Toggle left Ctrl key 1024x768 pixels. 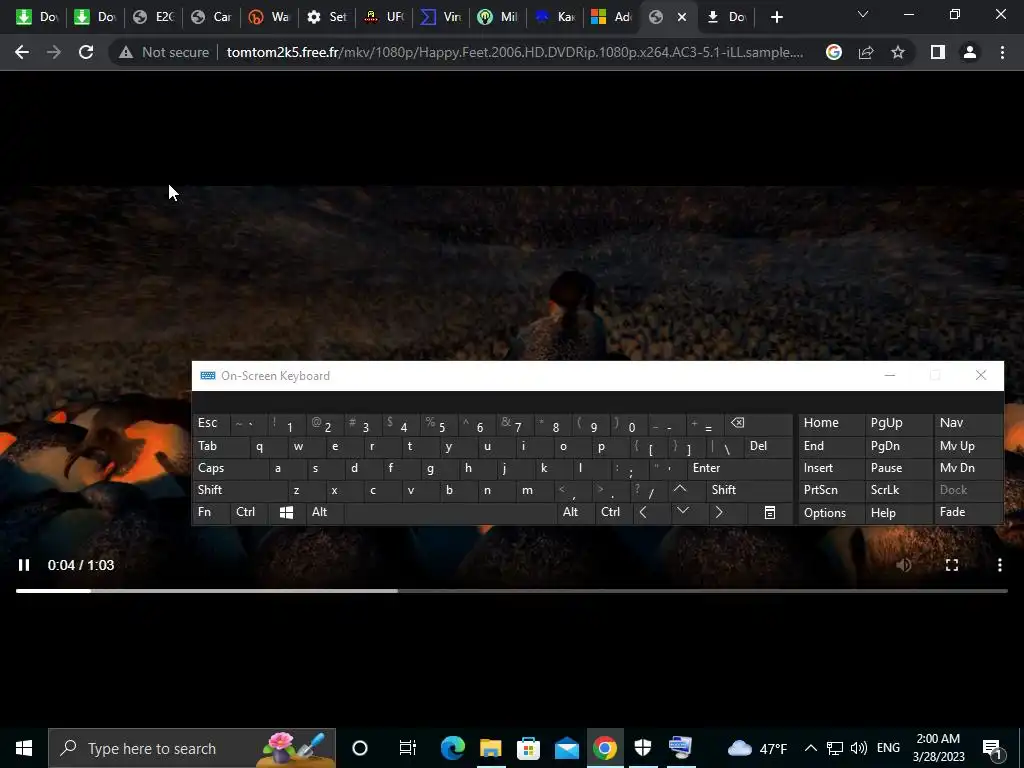pyautogui.click(x=249, y=512)
